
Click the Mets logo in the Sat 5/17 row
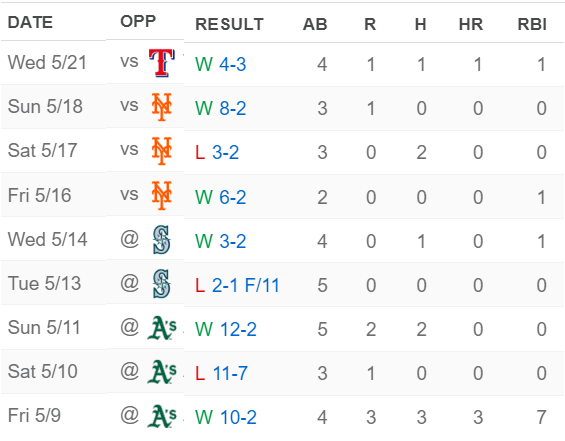[162, 151]
